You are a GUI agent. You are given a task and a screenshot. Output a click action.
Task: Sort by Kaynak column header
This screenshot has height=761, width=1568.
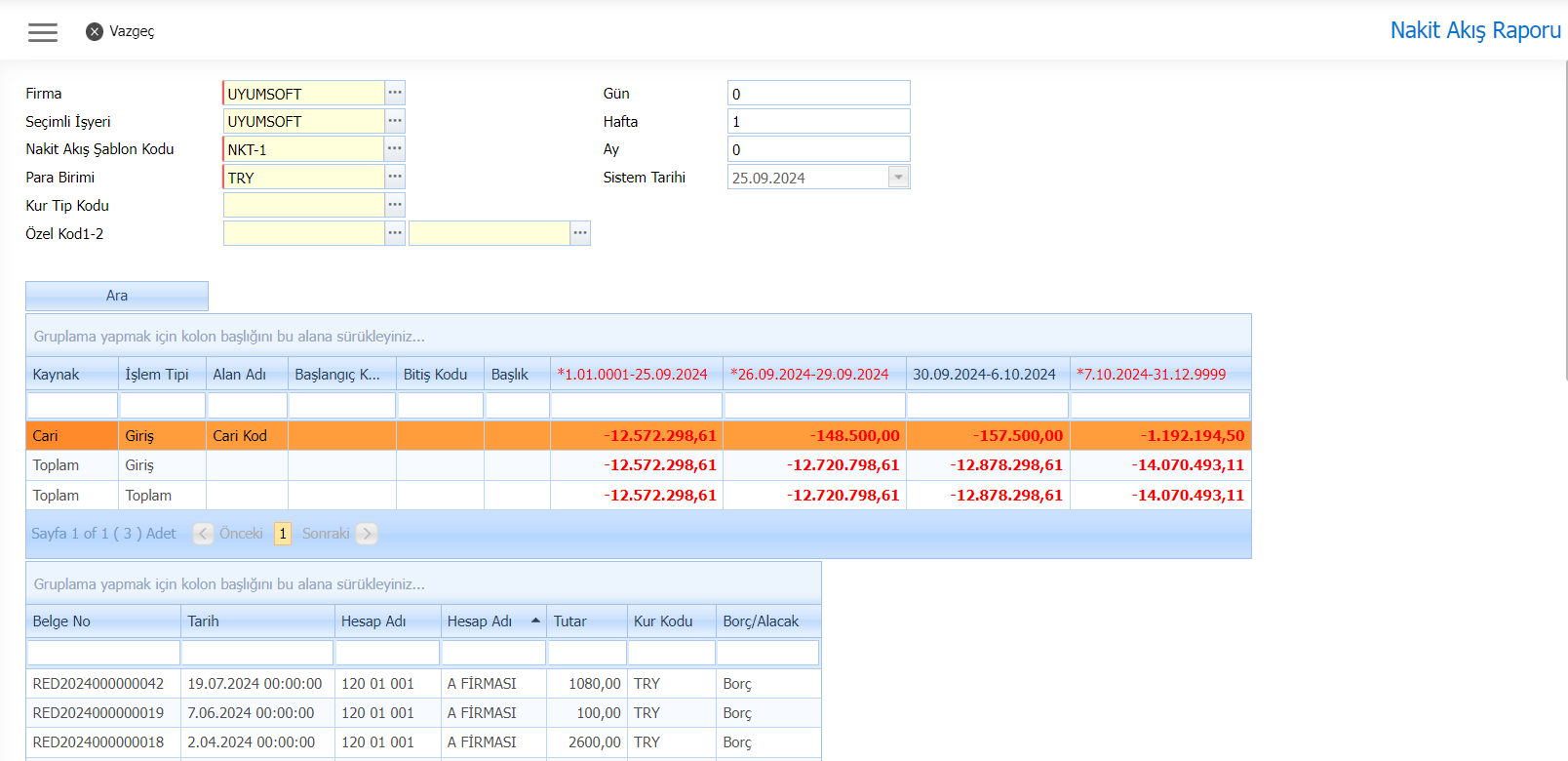(72, 375)
